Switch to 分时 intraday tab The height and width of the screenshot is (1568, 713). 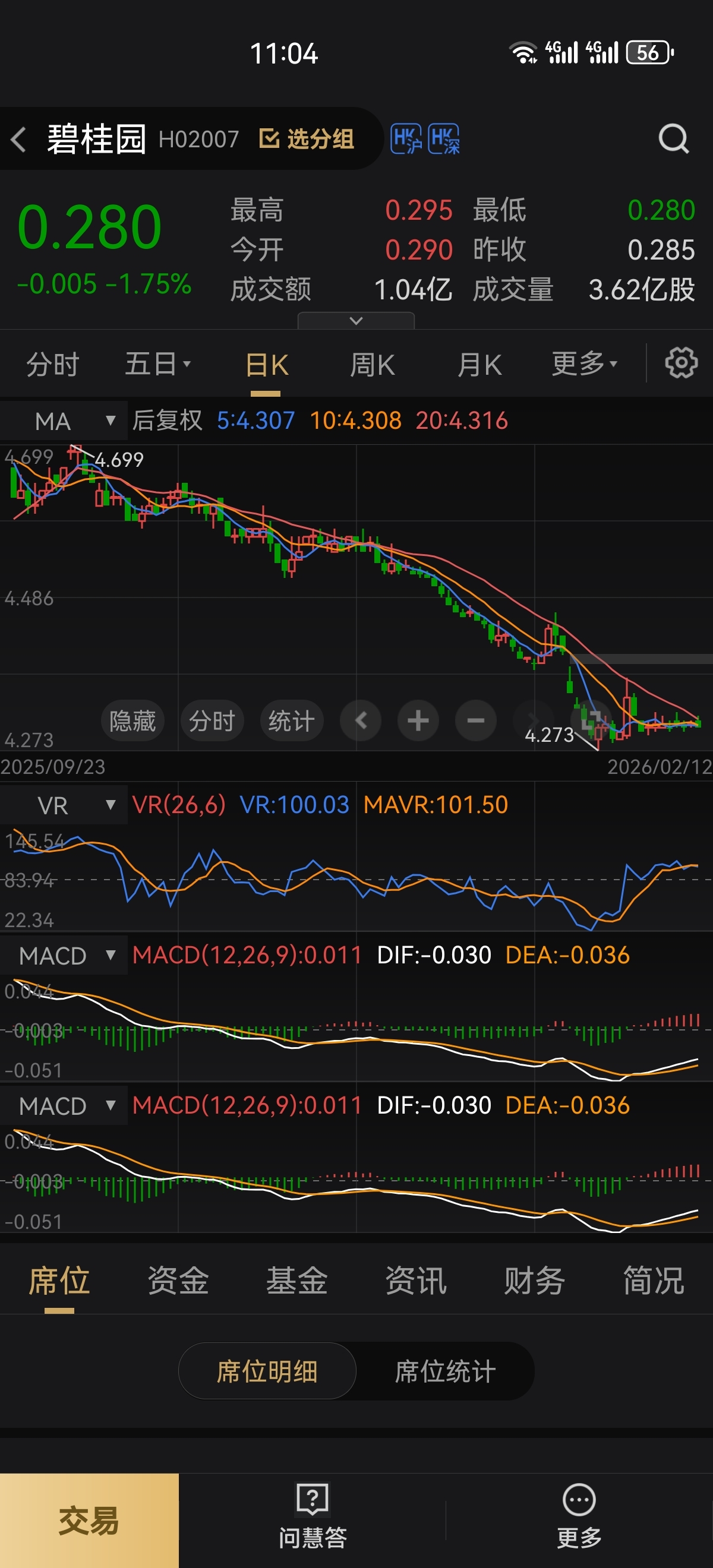point(53,365)
